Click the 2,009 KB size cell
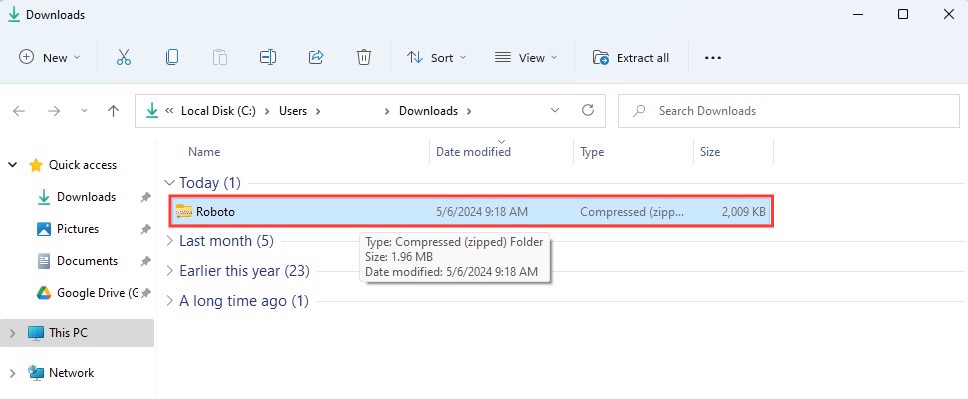Screen dimensions: 968x399 point(743,212)
